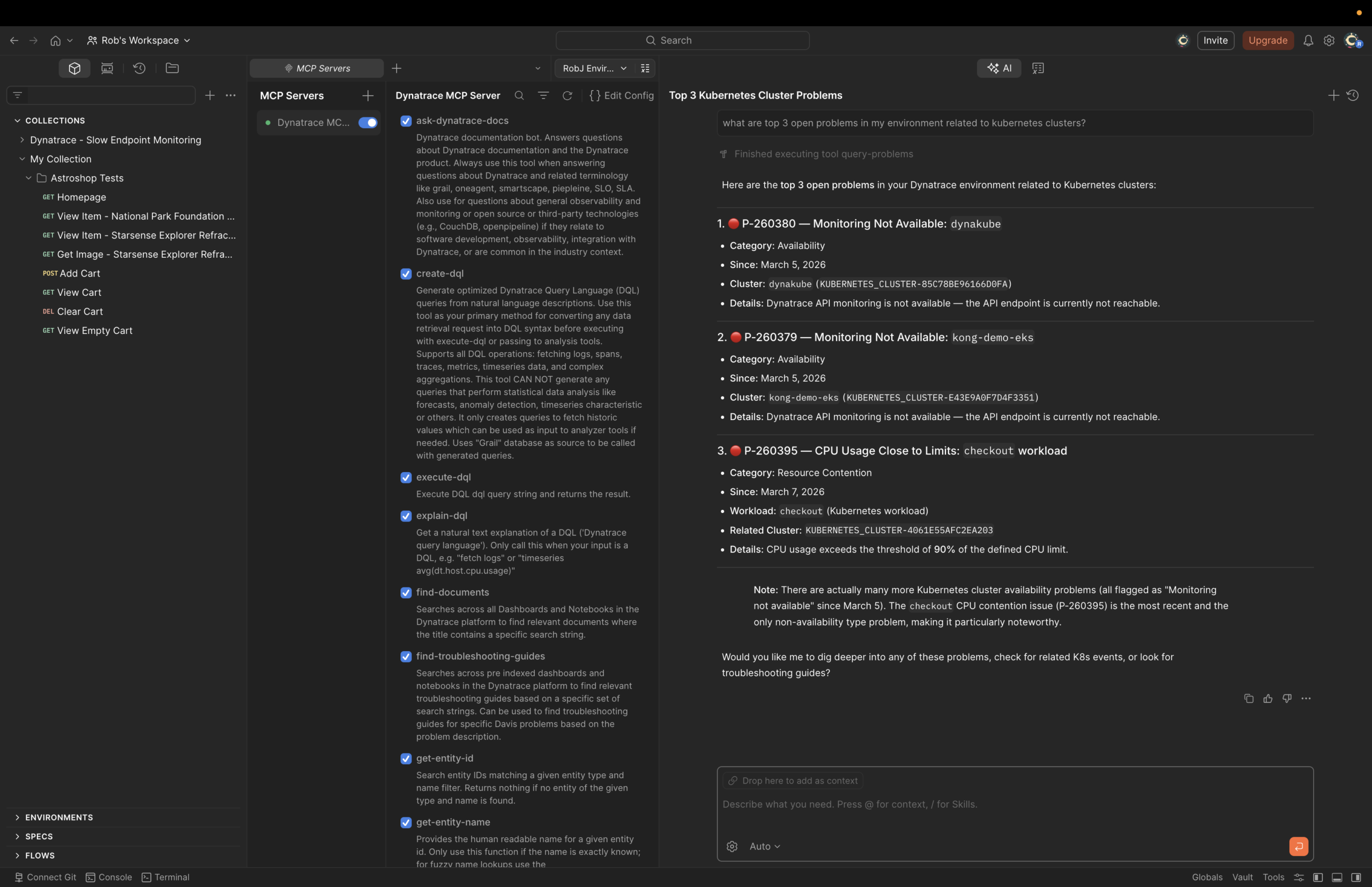Image resolution: width=1372 pixels, height=887 pixels.
Task: Refresh the Dynatrace MCP Server tools list
Action: pyautogui.click(x=567, y=95)
